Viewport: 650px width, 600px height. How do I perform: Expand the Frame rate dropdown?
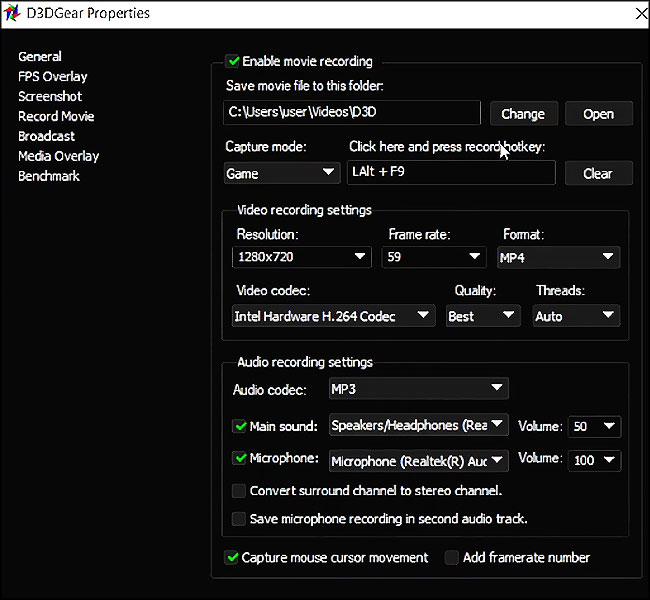point(434,257)
